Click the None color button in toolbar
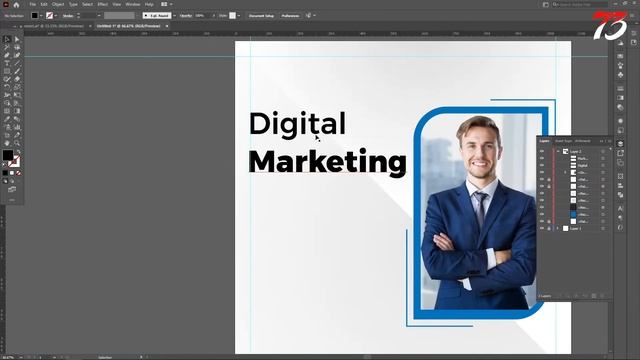 (18, 173)
